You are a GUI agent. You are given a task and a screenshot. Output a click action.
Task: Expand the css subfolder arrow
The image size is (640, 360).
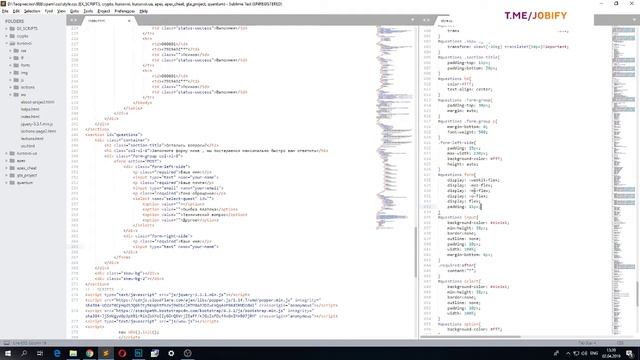pyautogui.click(x=11, y=51)
